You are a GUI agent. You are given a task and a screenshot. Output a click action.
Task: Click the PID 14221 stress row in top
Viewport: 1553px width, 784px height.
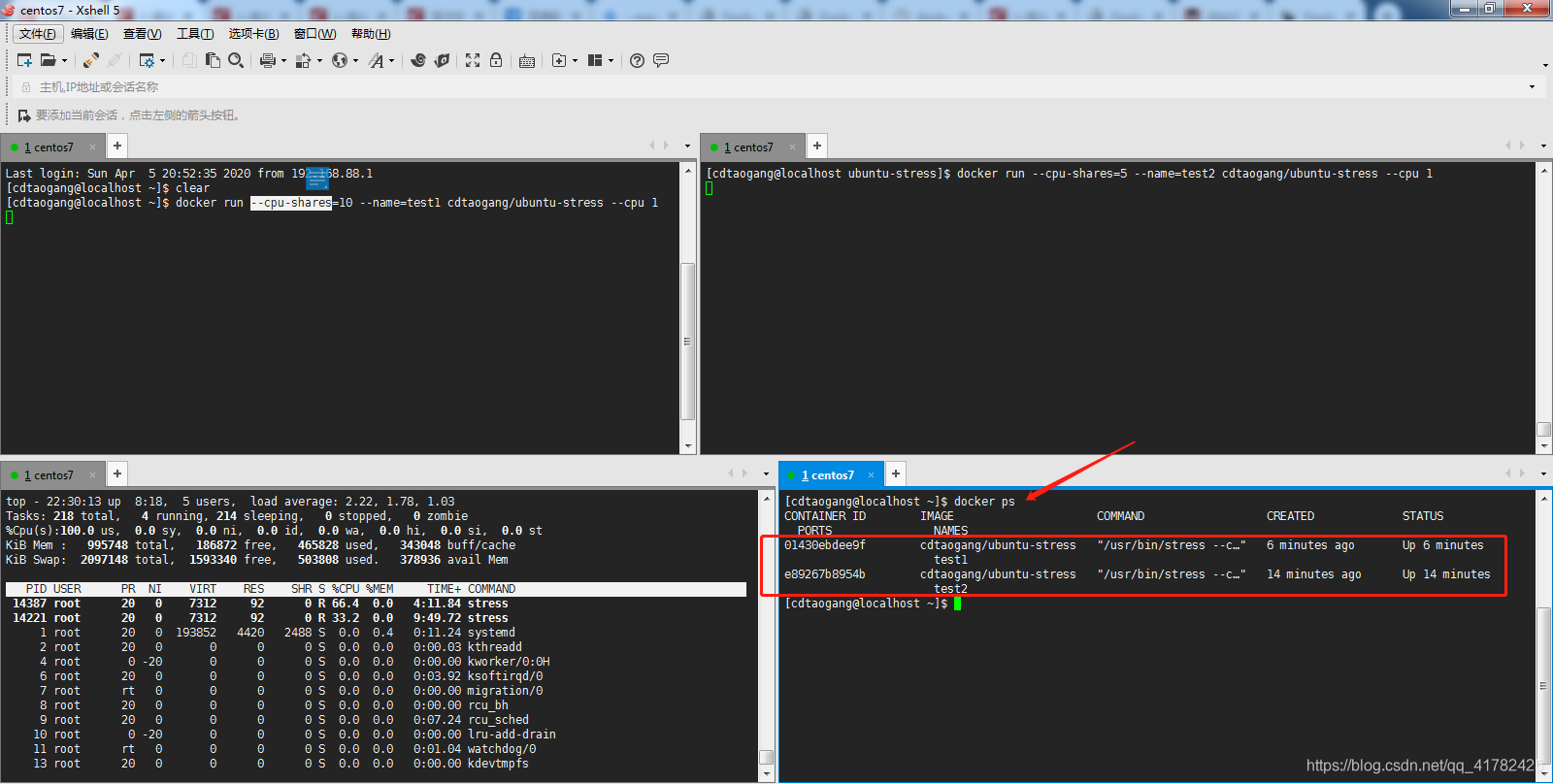pyautogui.click(x=376, y=618)
